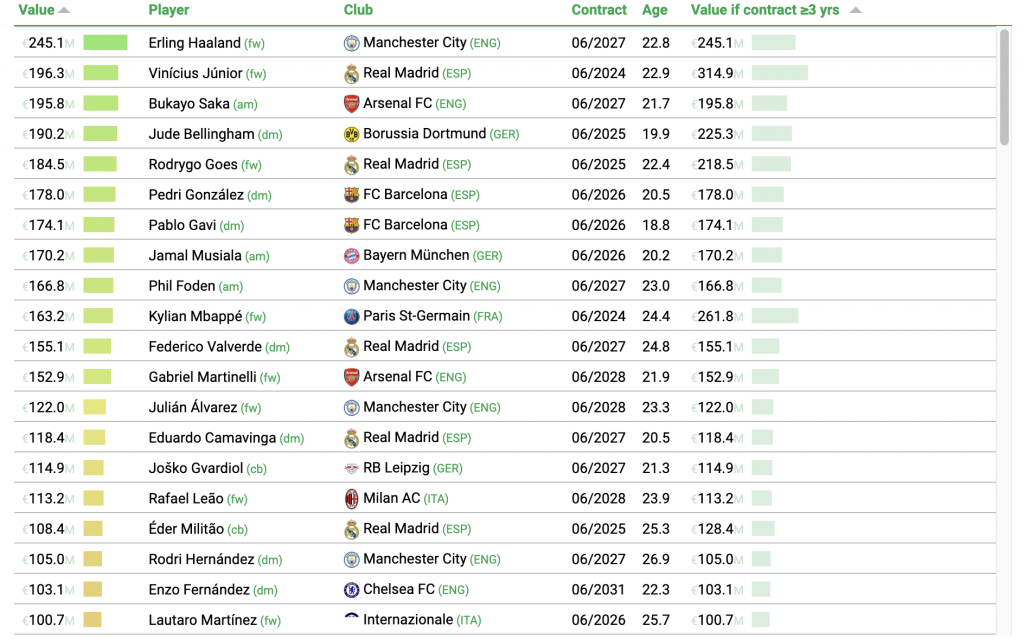Click the Real Madrid crest beside Vinícius Júnior
The image size is (1024, 639).
351,73
